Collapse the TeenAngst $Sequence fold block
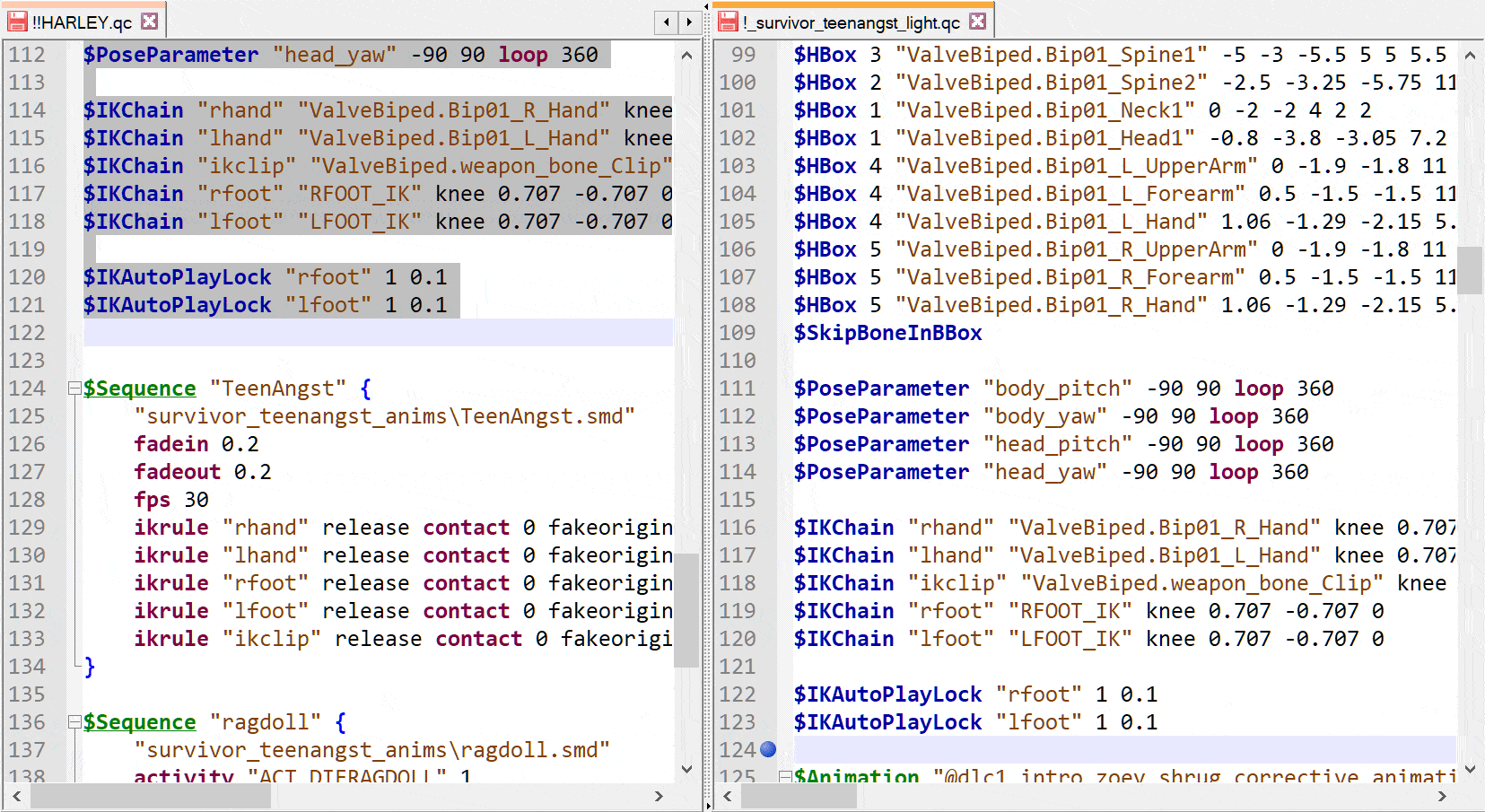1485x812 pixels. (74, 389)
